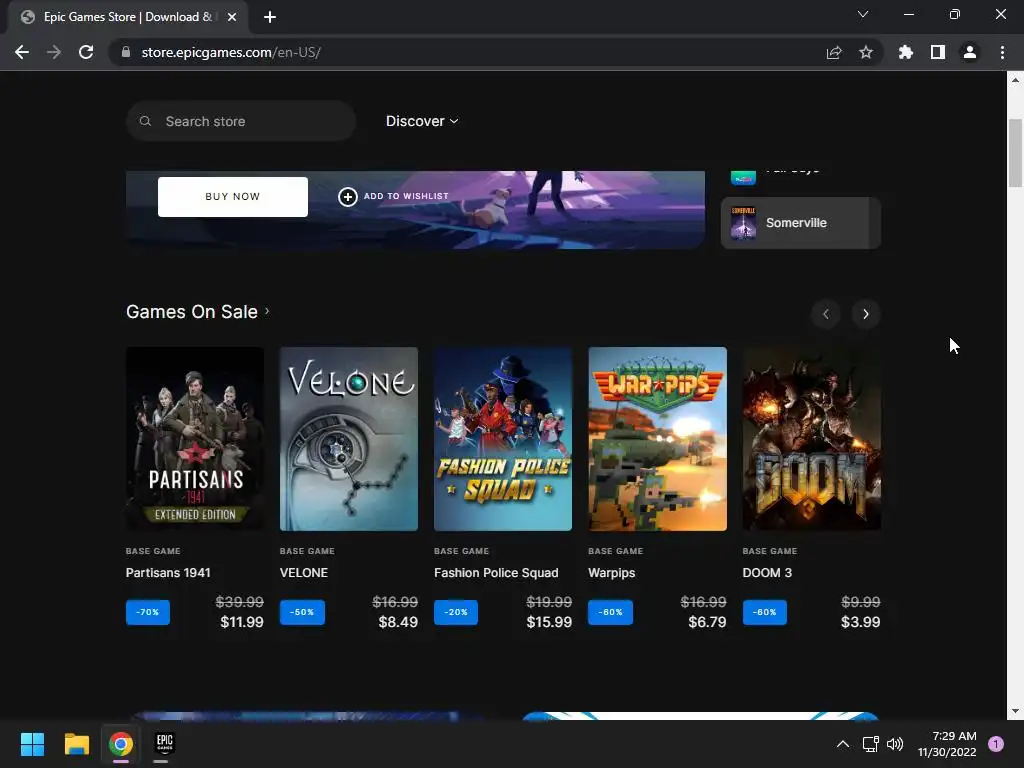
Task: Open the Games On Sale section link
Action: [197, 312]
